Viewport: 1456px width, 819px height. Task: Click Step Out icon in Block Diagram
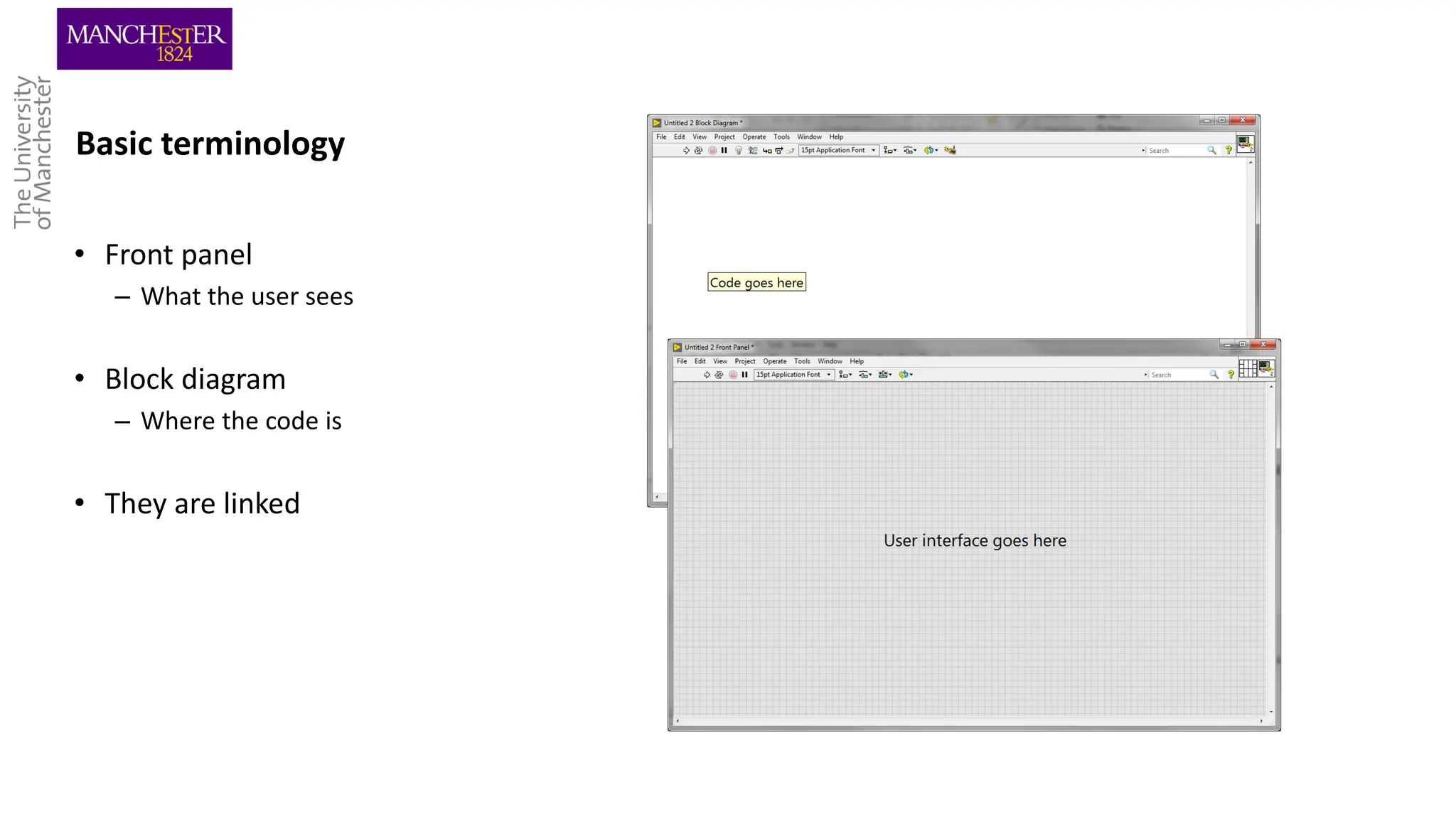(x=791, y=150)
